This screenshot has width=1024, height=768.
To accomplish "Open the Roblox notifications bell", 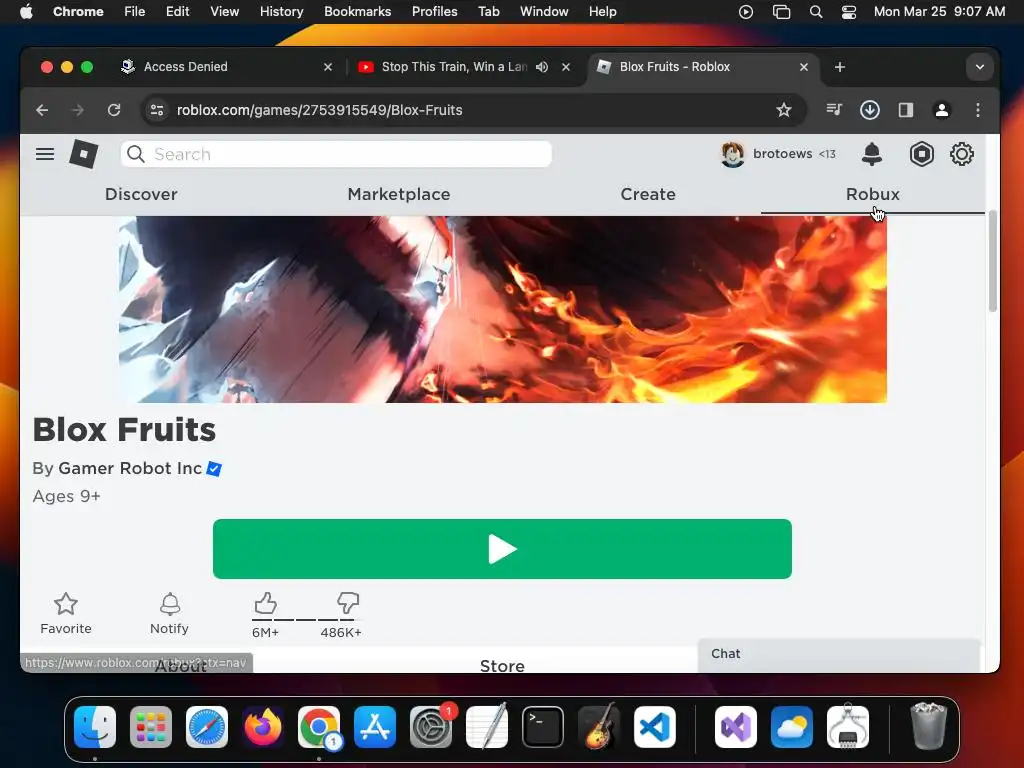I will 872,154.
